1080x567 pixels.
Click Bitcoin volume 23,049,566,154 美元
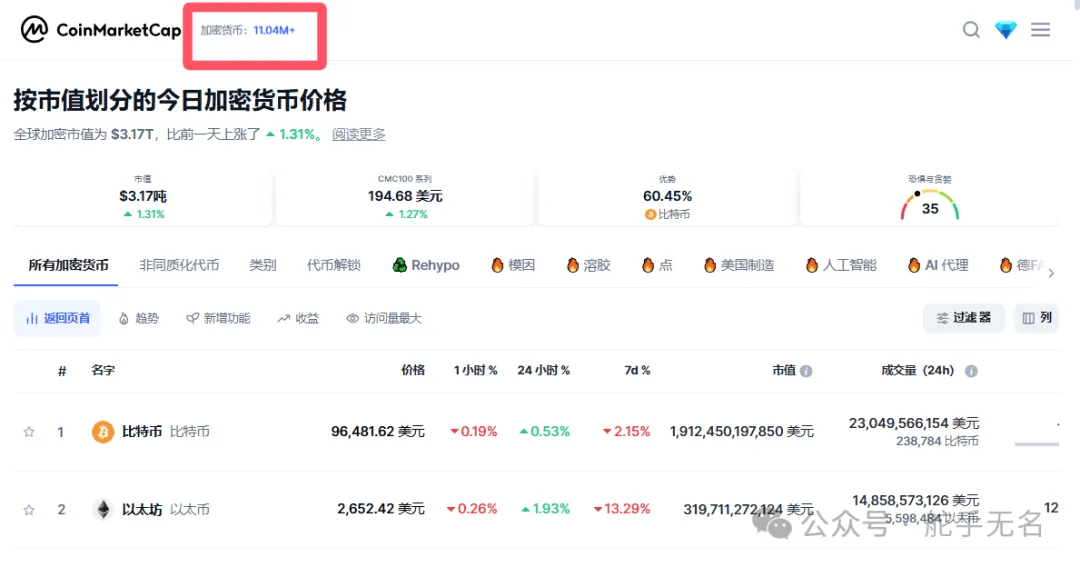(914, 423)
